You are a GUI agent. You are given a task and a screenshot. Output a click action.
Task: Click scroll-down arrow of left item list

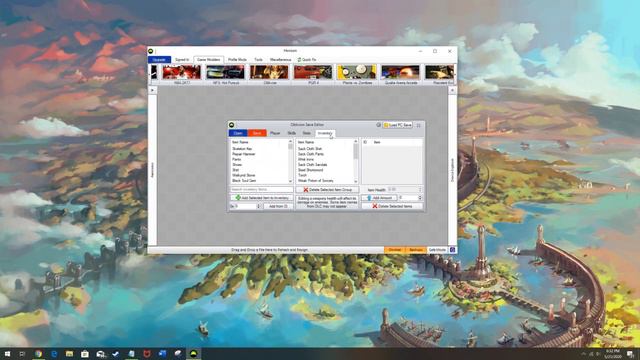[291, 181]
